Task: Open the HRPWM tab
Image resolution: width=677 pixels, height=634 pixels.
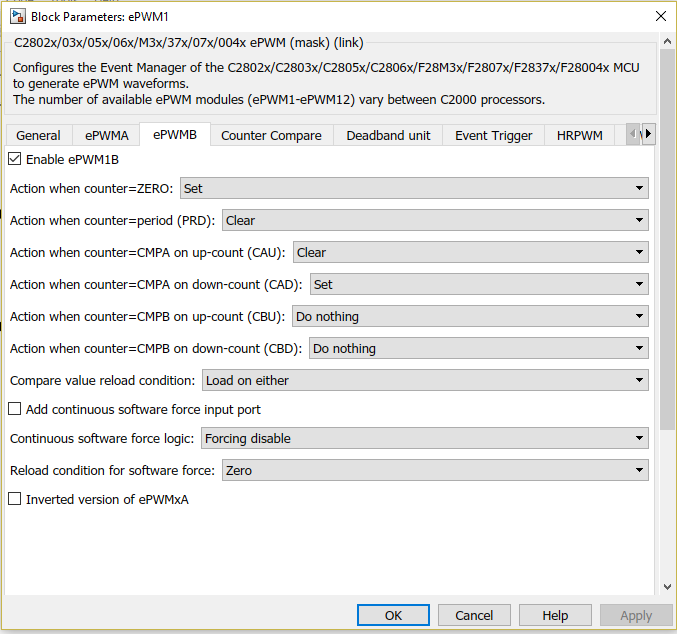Action: [579, 136]
